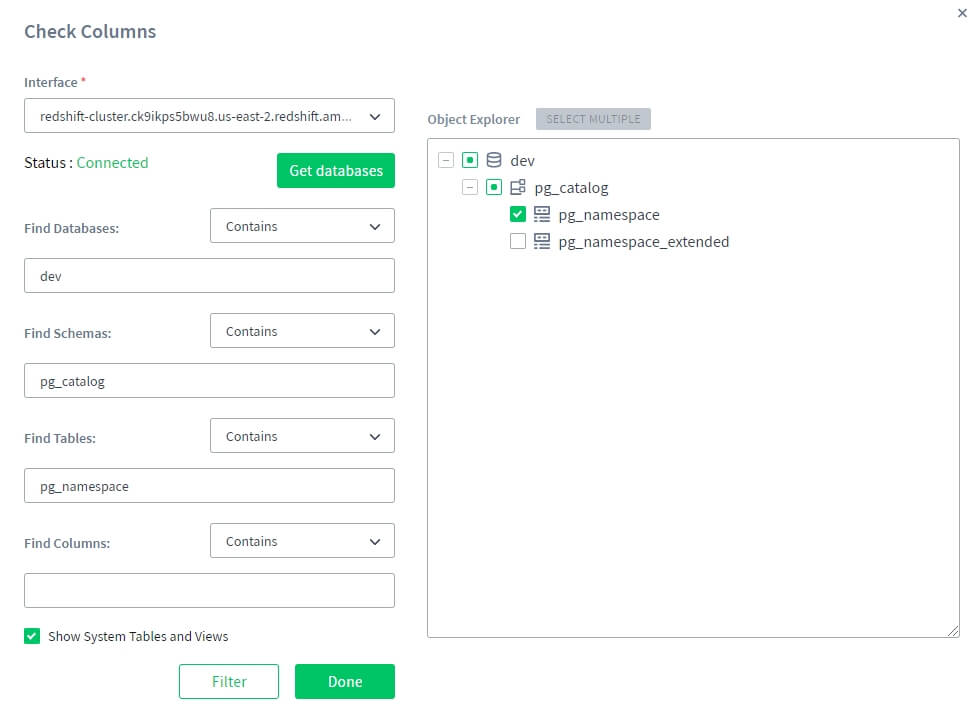Toggle the dev database checkbox

(x=470, y=160)
